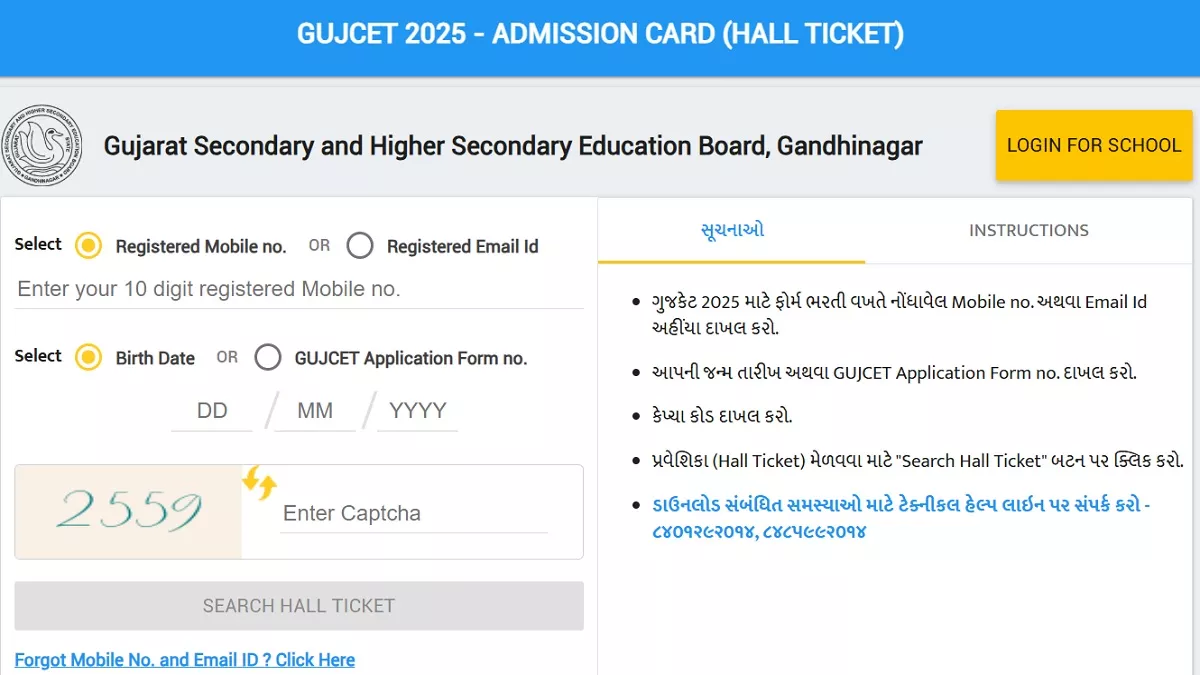Image resolution: width=1200 pixels, height=675 pixels.
Task: Click the LOGIN FOR SCHOOL button
Action: pyautogui.click(x=1094, y=145)
